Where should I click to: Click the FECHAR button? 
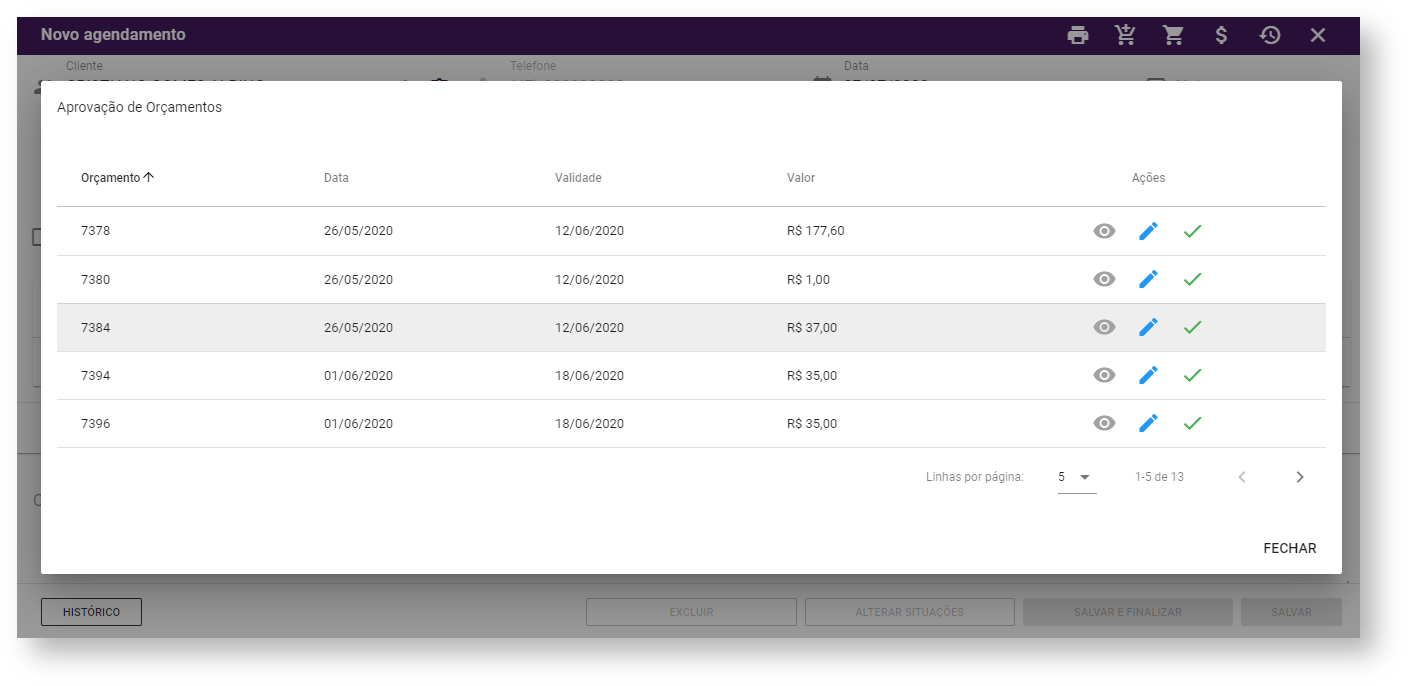(1290, 548)
